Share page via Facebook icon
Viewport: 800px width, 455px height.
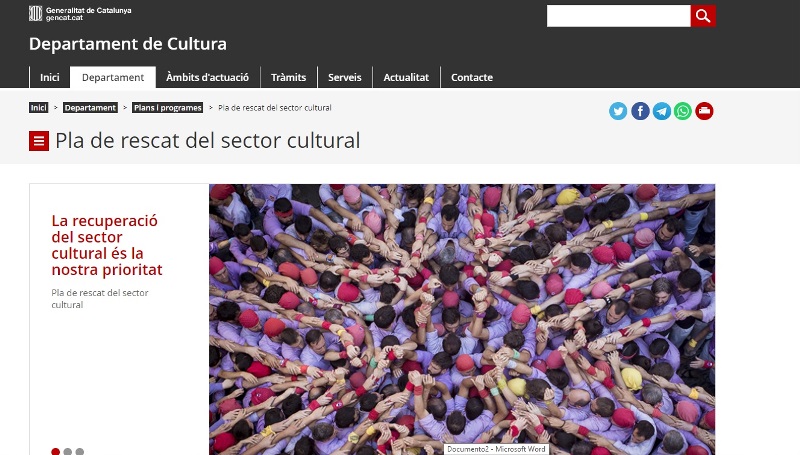pos(640,111)
